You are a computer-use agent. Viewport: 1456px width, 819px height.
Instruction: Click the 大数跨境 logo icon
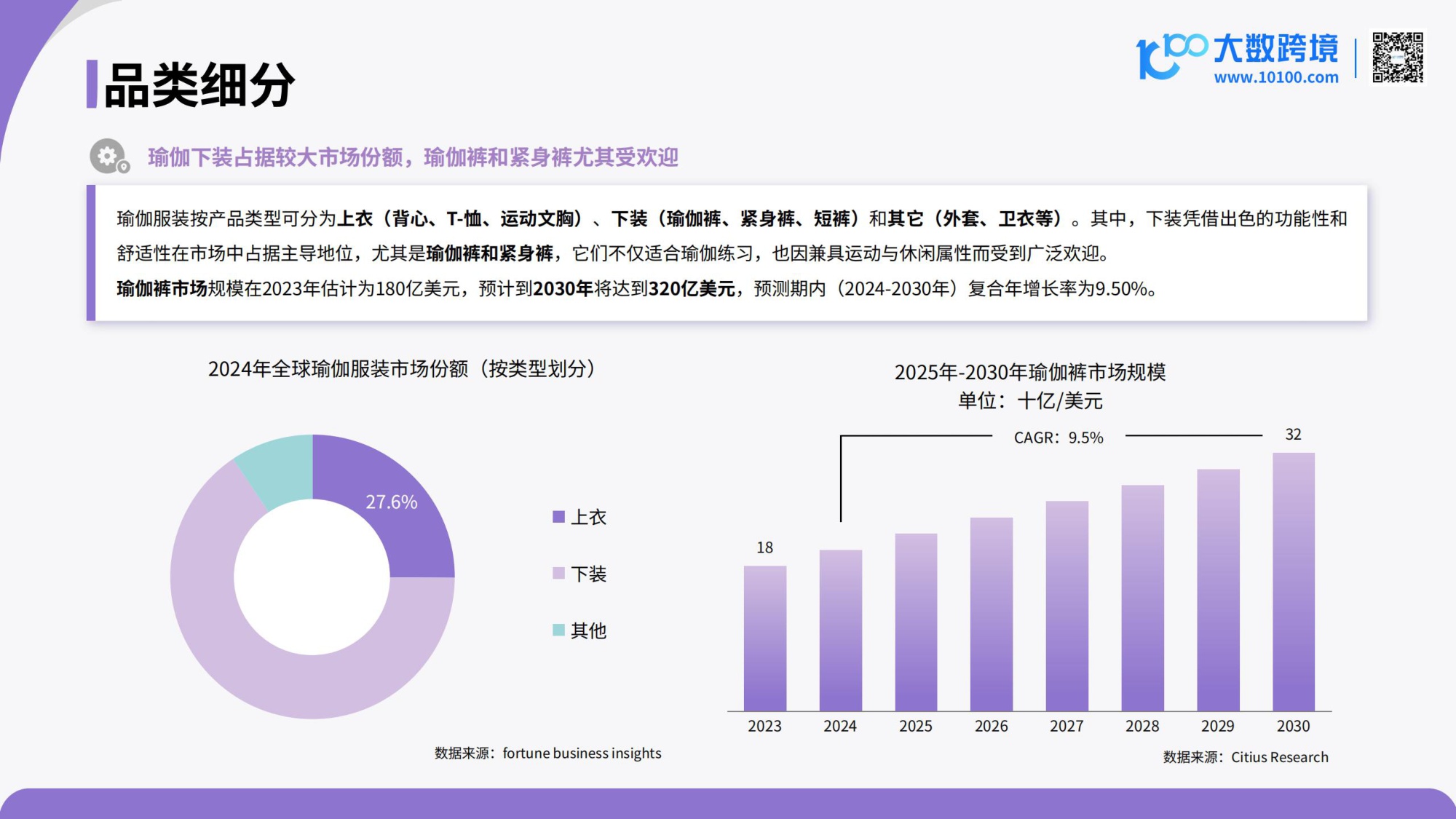click(1167, 55)
